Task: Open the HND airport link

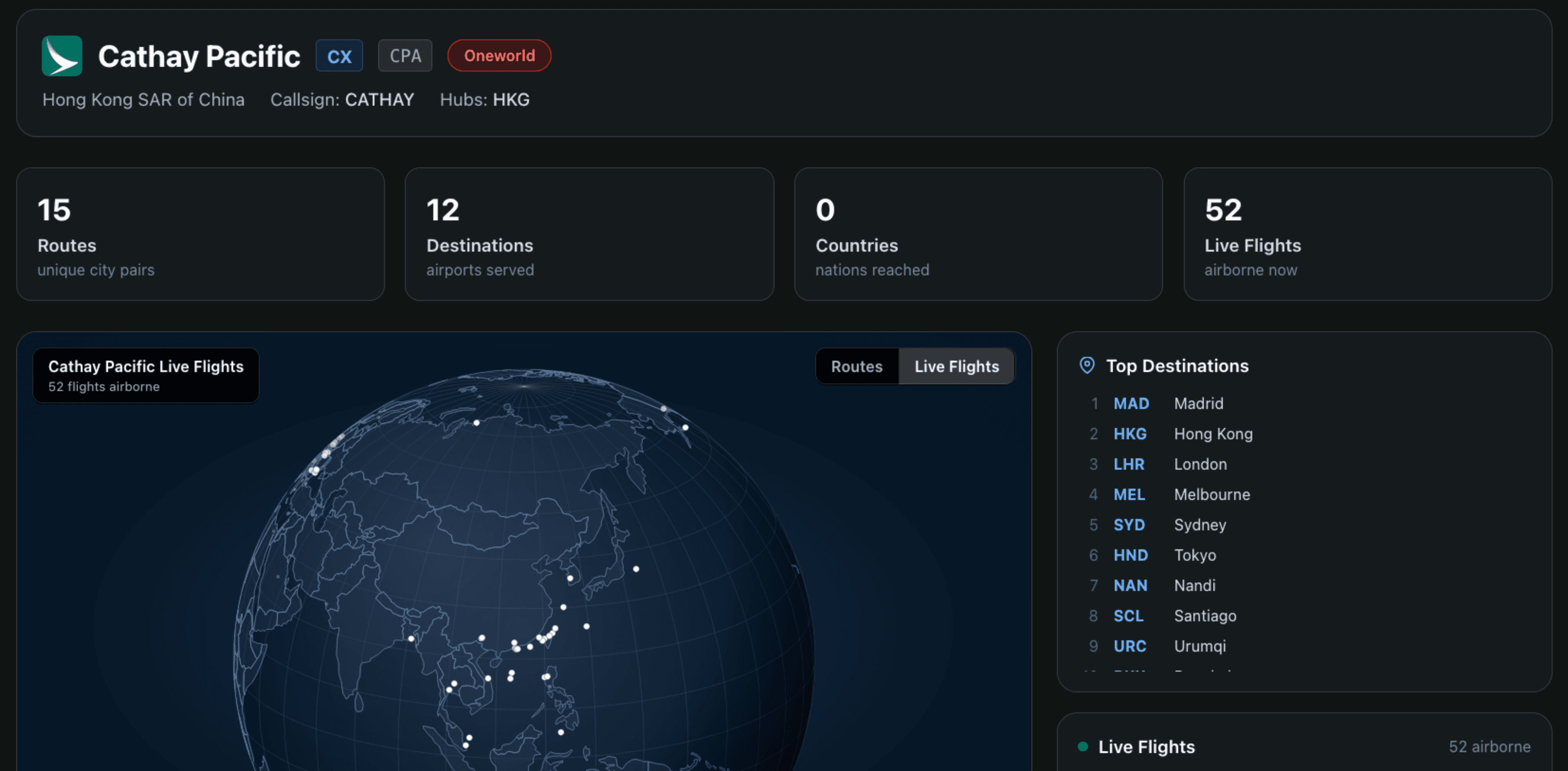Action: click(1130, 555)
